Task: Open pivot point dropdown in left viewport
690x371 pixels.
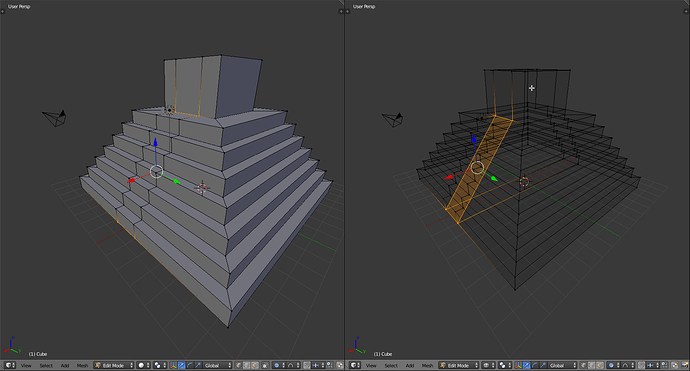Action: point(160,365)
